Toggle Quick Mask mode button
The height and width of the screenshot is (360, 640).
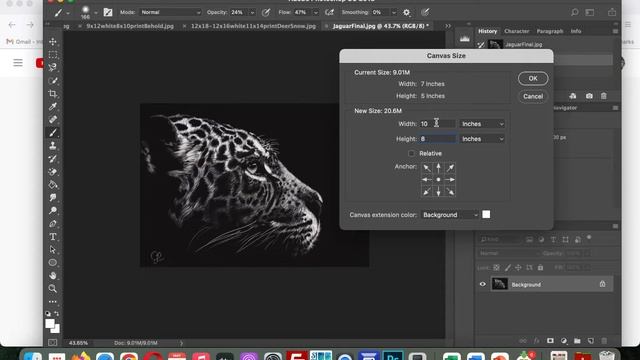53,343
